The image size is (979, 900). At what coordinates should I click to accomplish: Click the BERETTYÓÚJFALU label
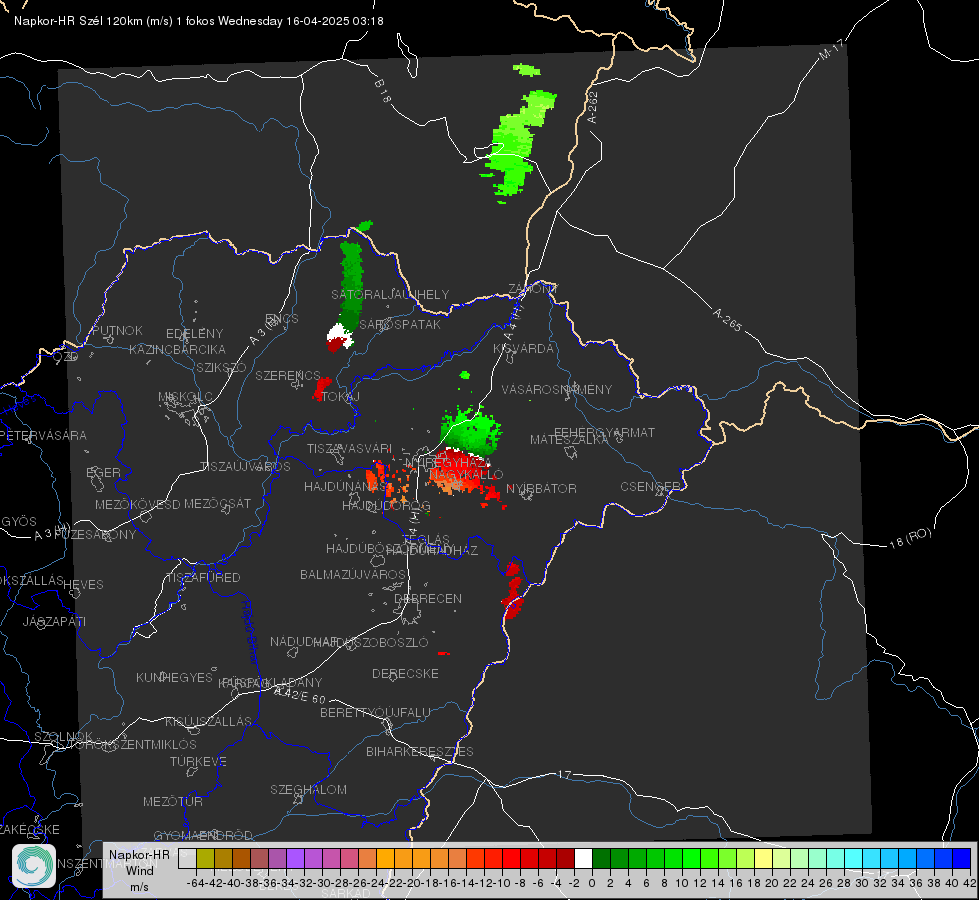(x=375, y=712)
